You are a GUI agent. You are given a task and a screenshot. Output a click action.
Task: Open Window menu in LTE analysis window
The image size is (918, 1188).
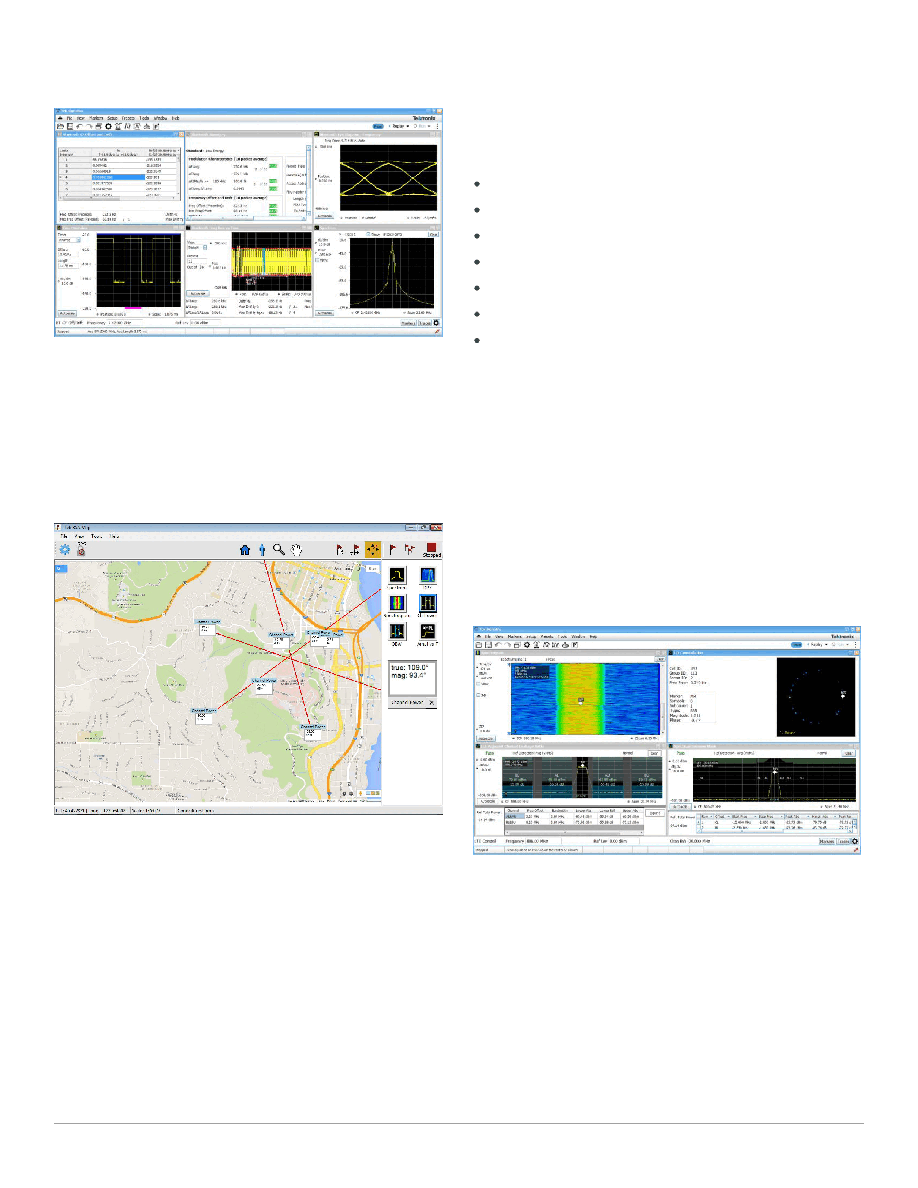579,636
